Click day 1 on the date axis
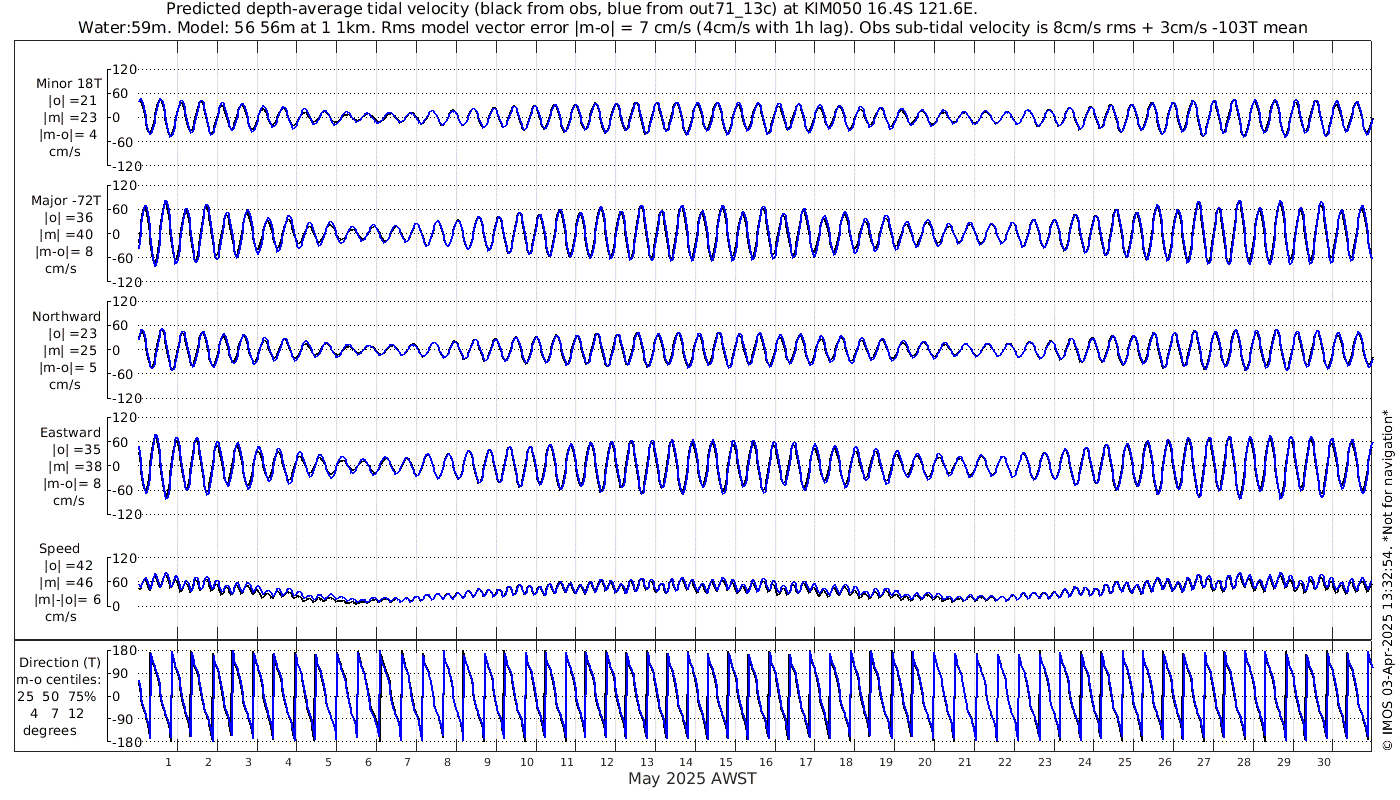 (169, 762)
